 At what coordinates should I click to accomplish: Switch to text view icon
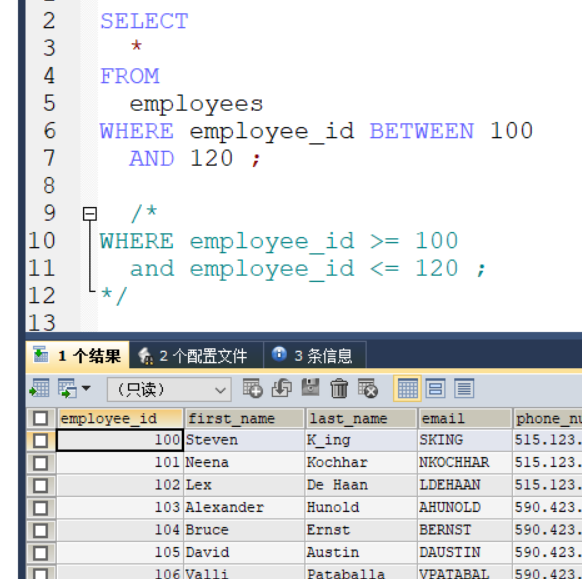464,389
